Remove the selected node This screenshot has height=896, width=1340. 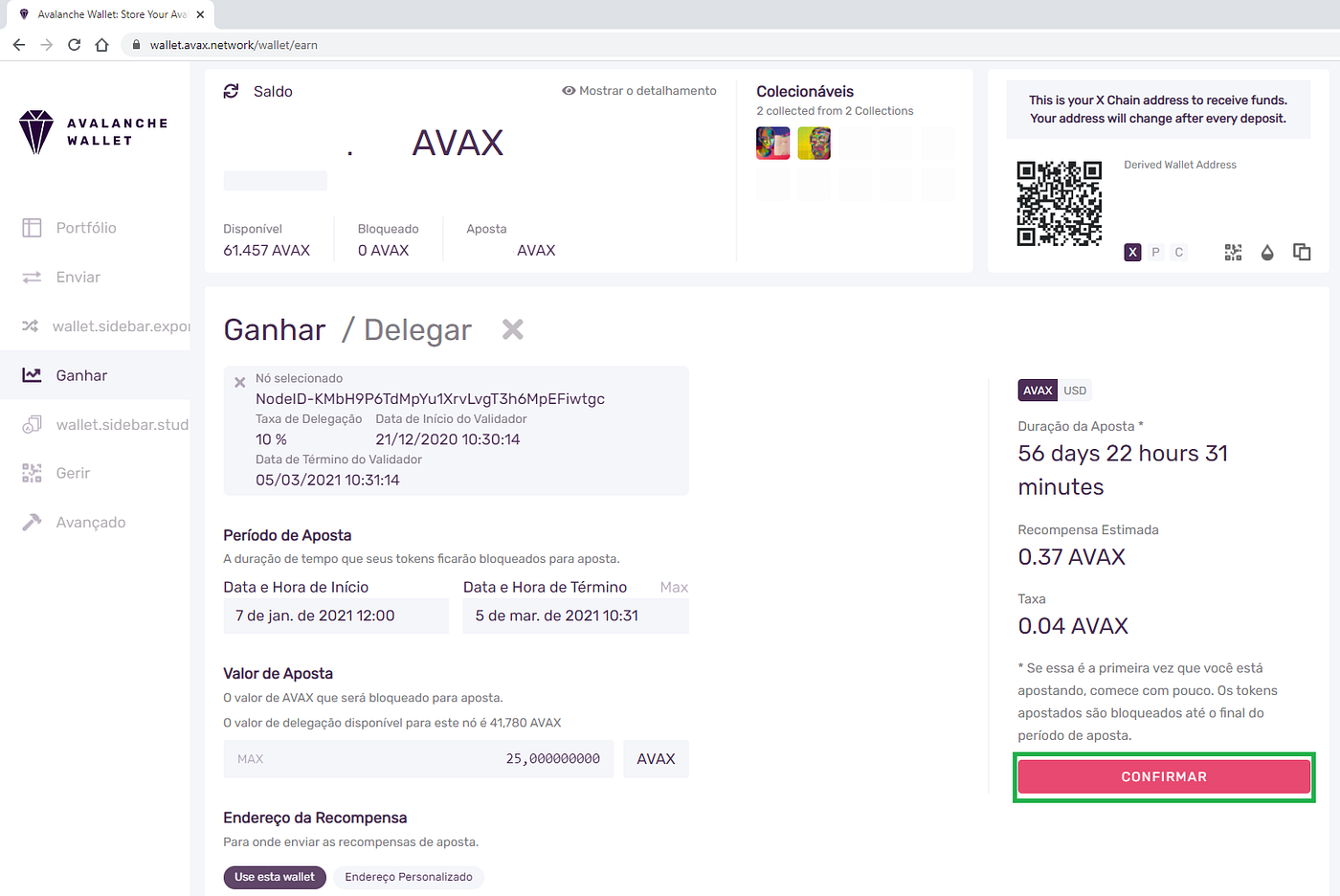240,382
